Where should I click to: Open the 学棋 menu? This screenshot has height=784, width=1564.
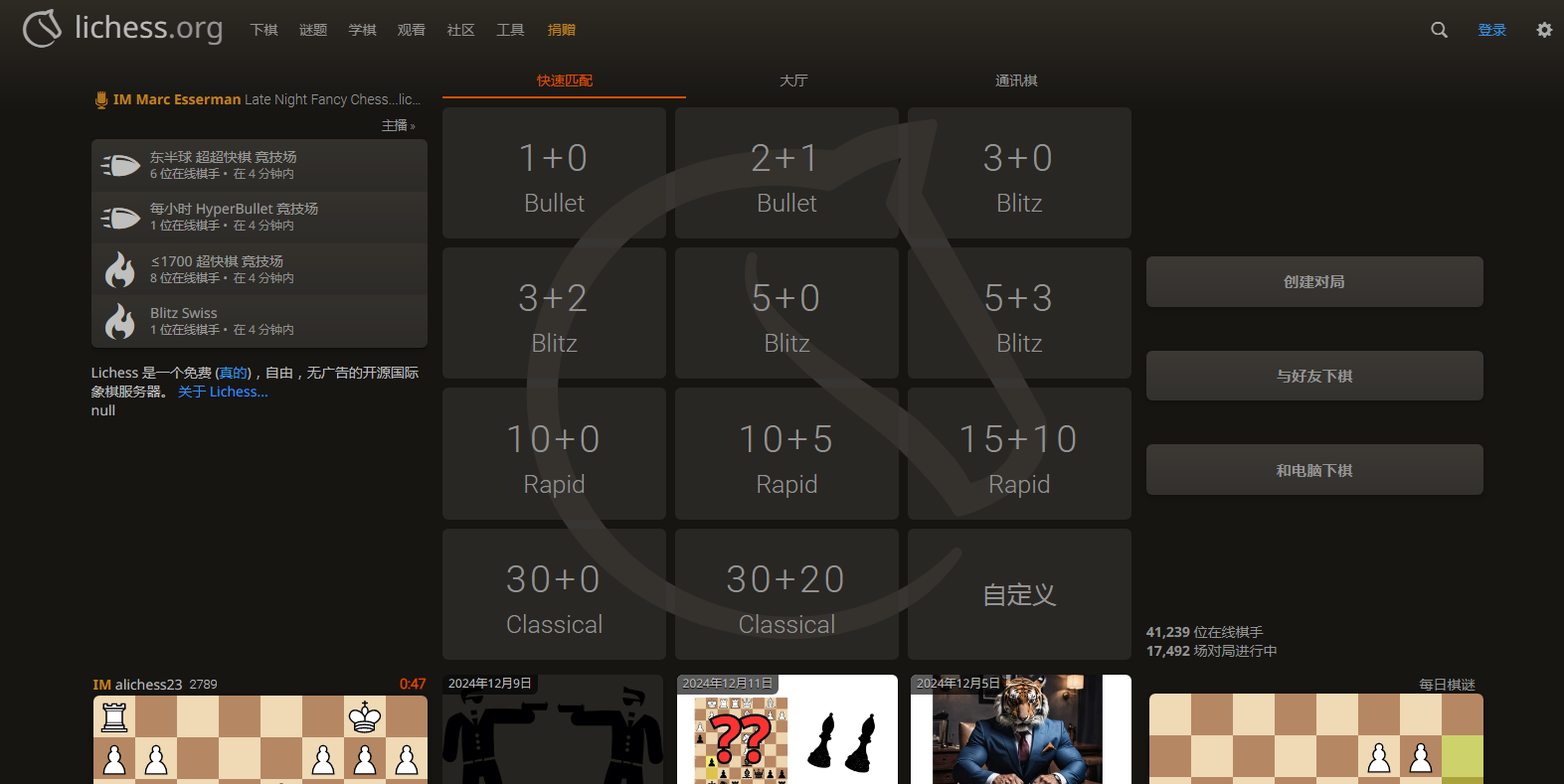point(362,30)
